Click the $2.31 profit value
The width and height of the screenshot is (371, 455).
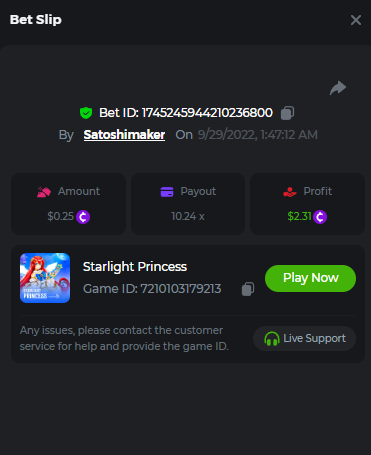299,216
